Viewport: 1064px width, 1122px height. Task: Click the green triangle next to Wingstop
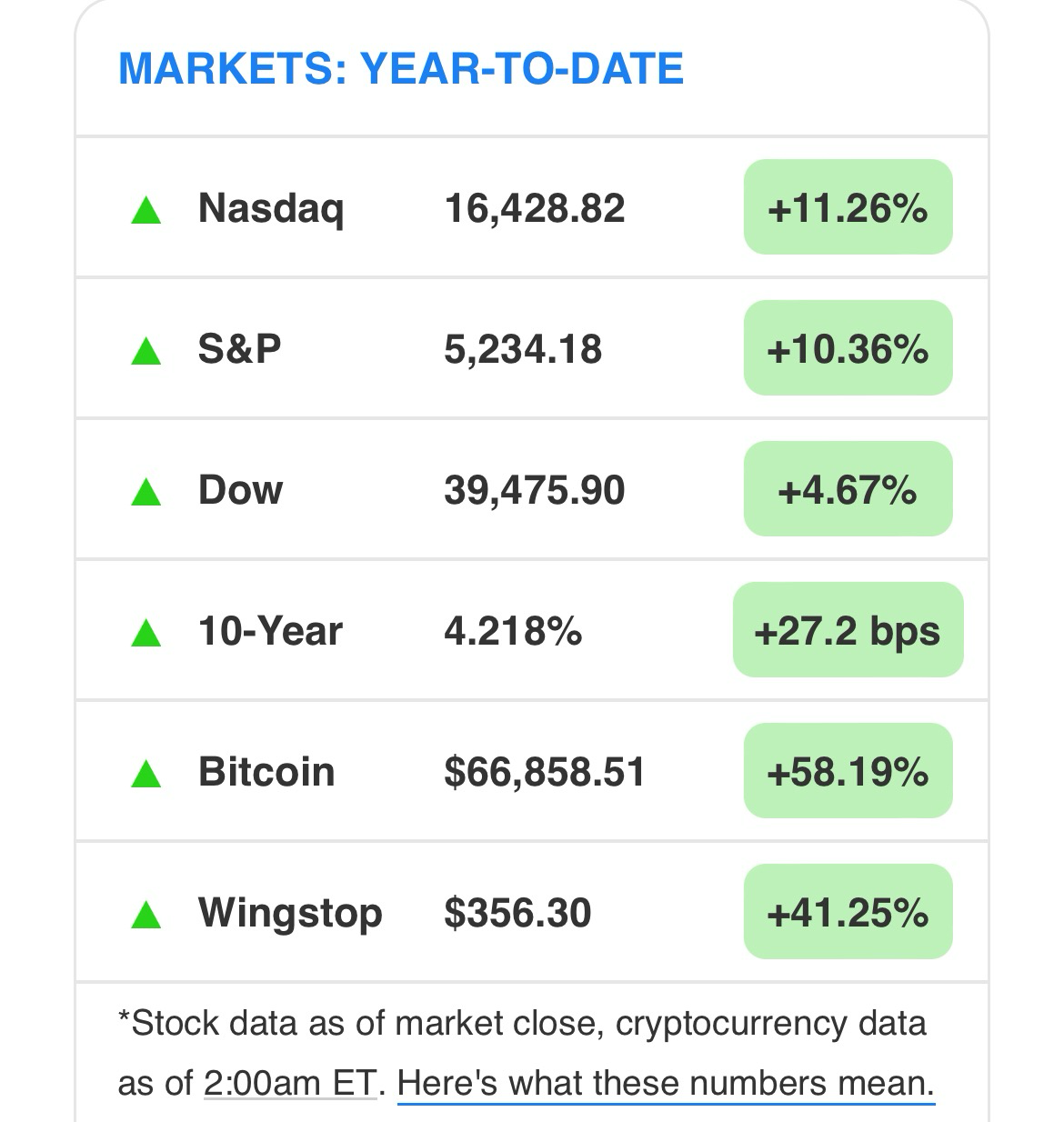[x=146, y=915]
